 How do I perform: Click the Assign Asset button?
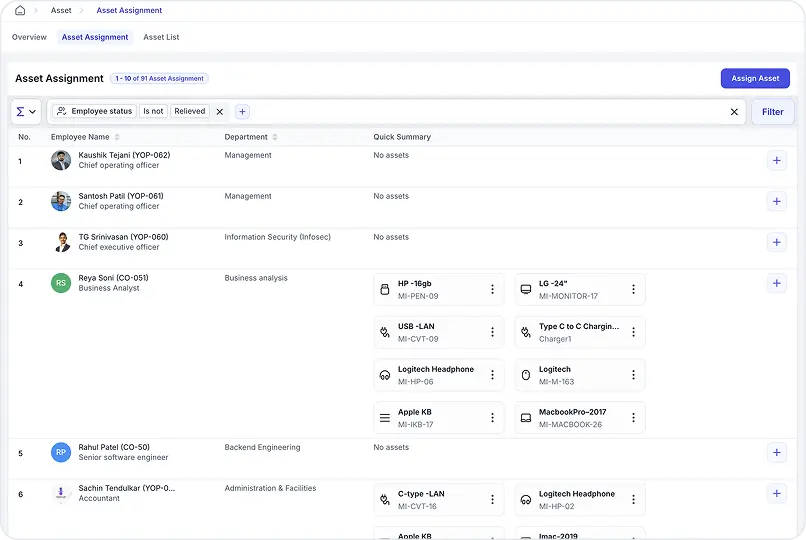click(755, 78)
